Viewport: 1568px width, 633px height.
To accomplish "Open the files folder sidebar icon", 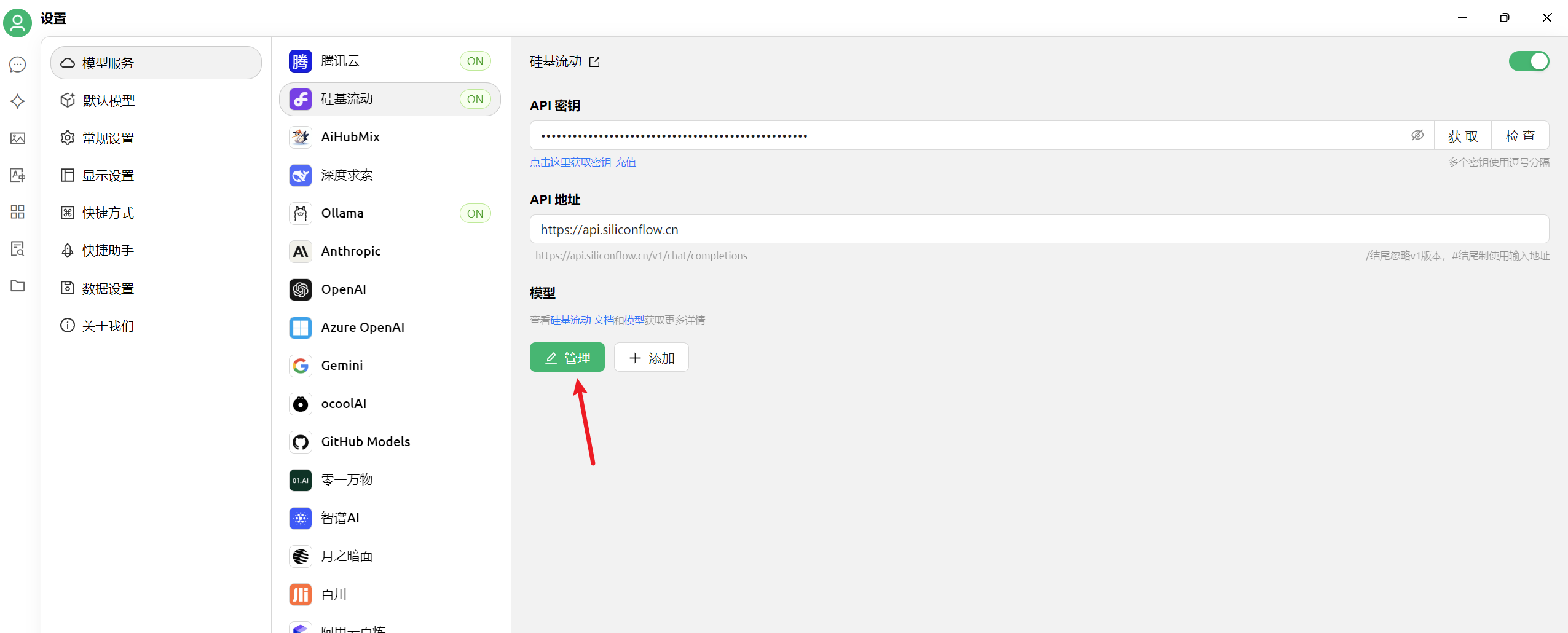I will pyautogui.click(x=18, y=286).
